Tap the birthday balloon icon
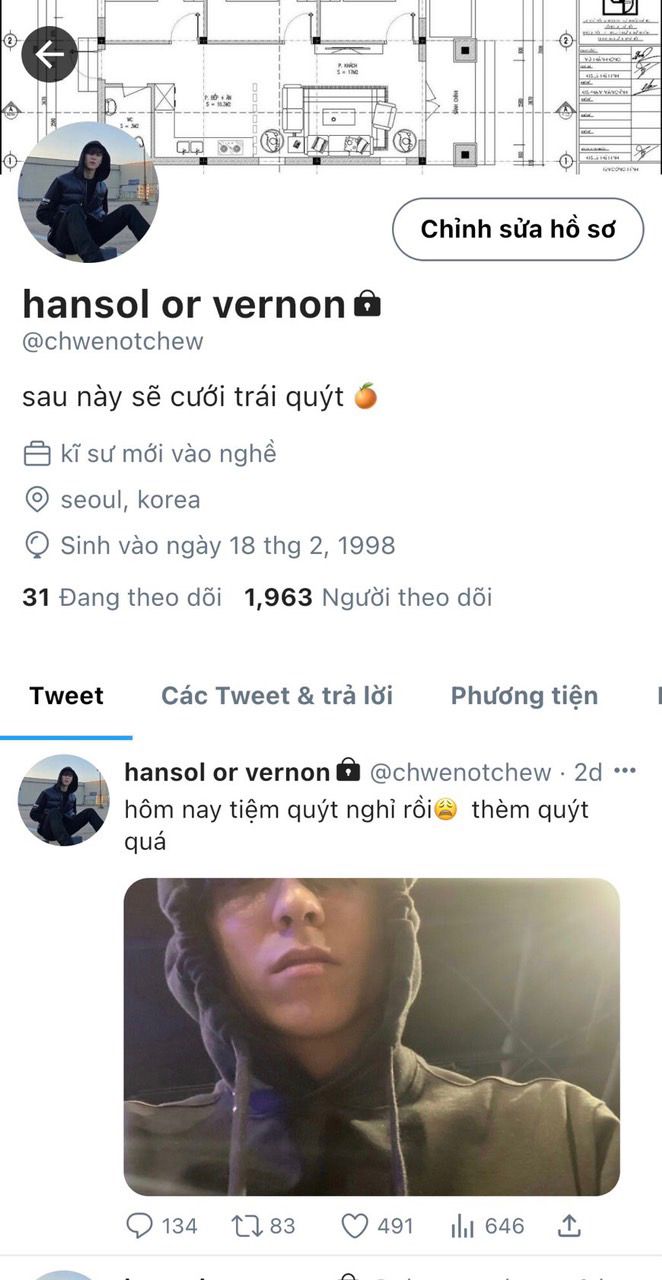Image resolution: width=662 pixels, height=1280 pixels. coord(37,546)
